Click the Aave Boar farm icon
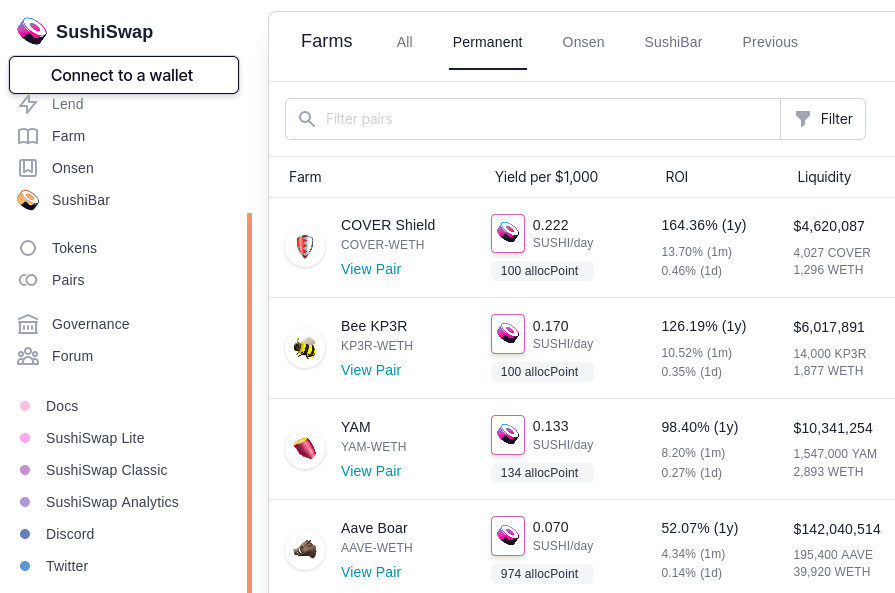The width and height of the screenshot is (895, 593). [x=305, y=550]
